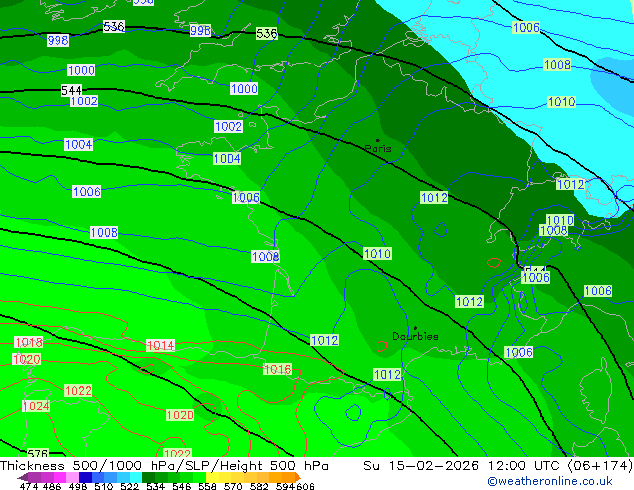
Task: Pick the yellow legend swatch above 558
Action: [212, 477]
